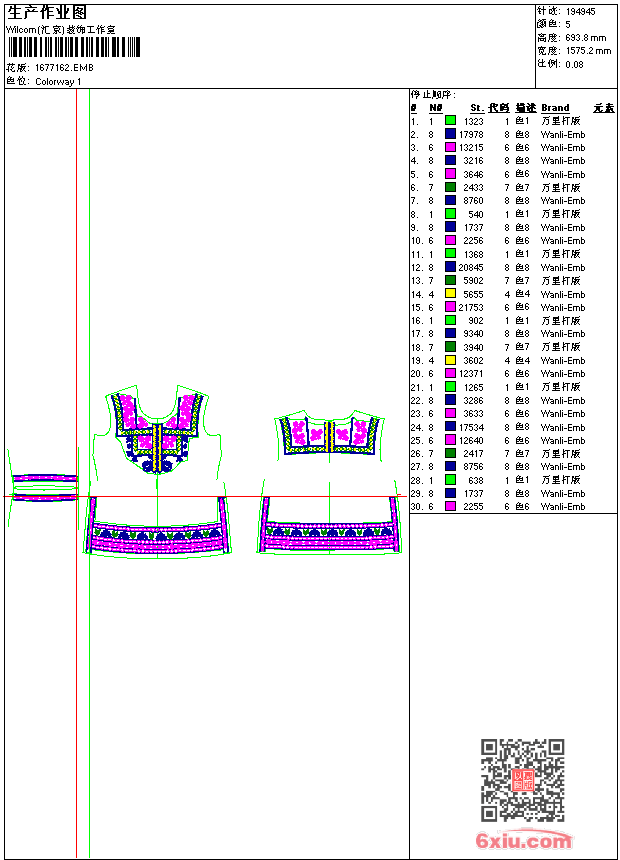Click the stitch count '8756' in row 27

[473, 467]
